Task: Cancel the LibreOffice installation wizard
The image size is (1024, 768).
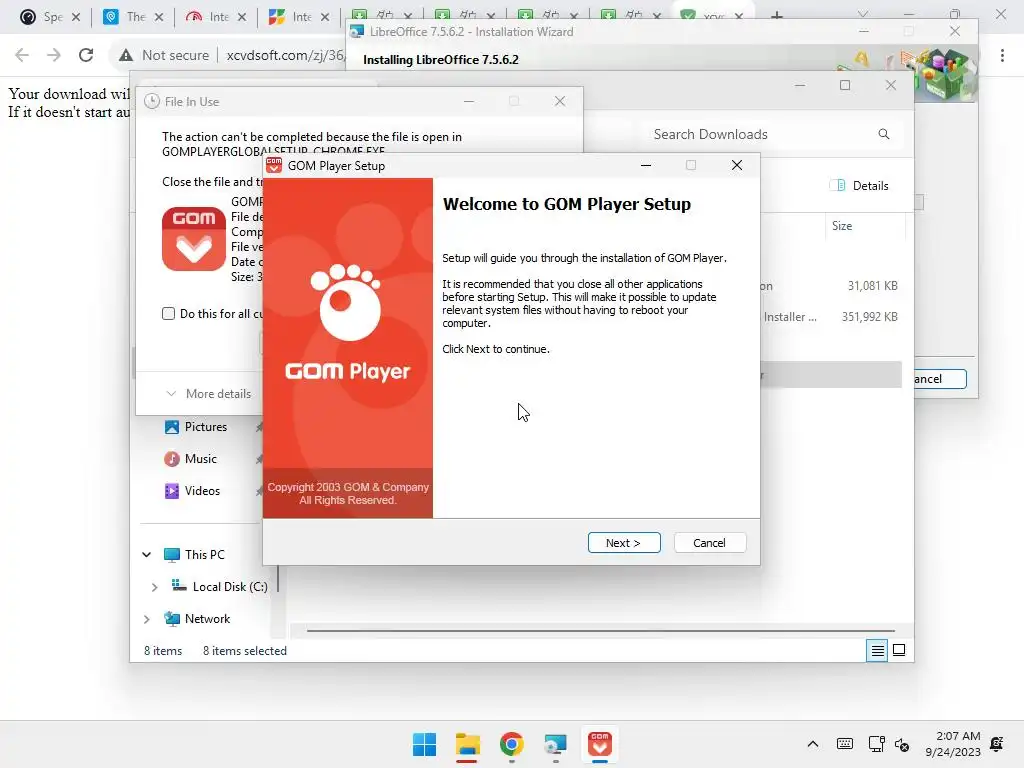Action: pos(939,379)
